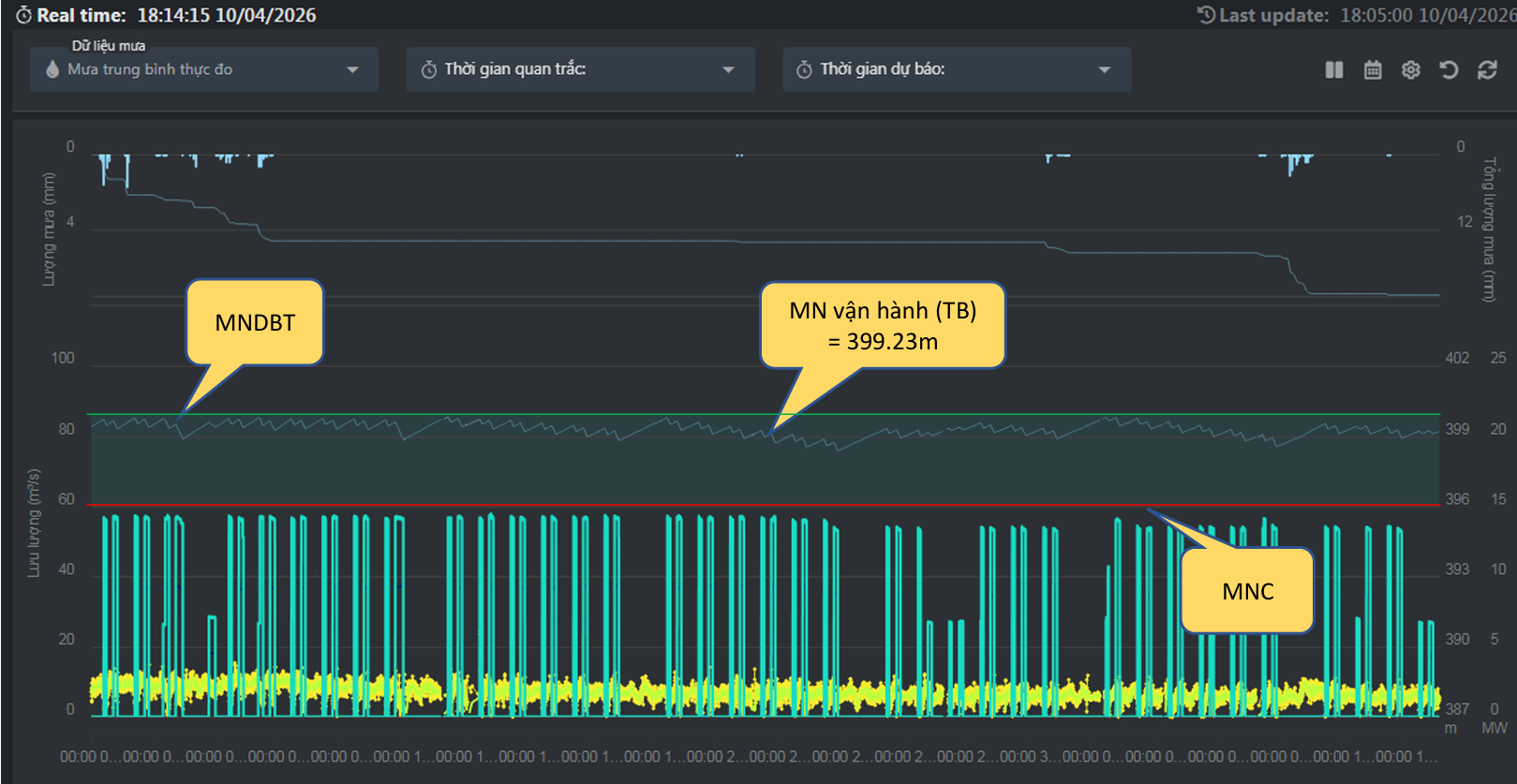
Task: Click the MNC callout label
Action: click(x=1247, y=591)
